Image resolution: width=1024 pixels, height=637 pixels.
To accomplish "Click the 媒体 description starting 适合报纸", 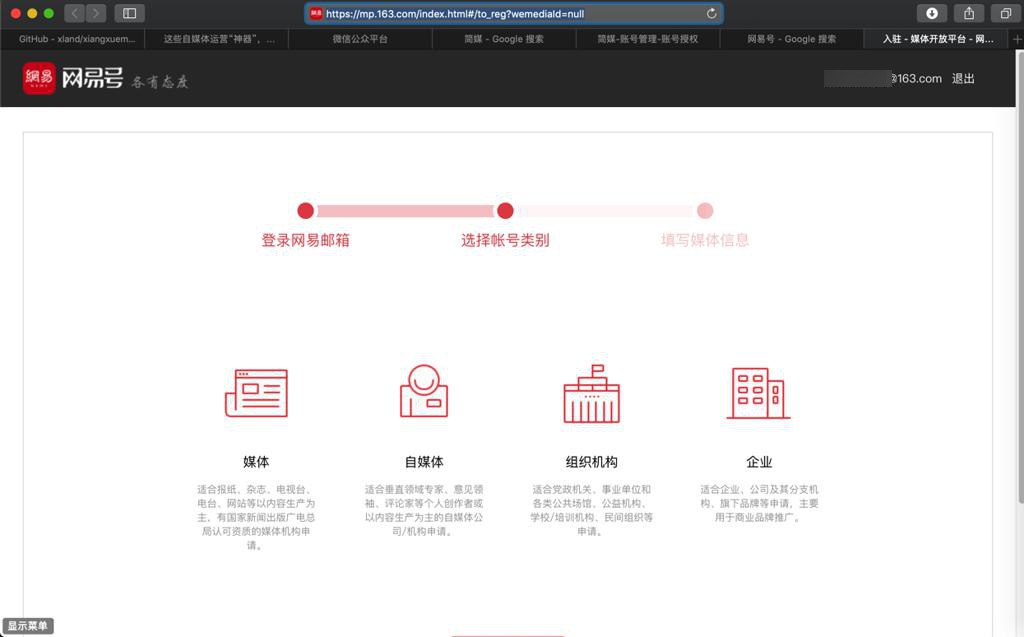I will pos(256,517).
